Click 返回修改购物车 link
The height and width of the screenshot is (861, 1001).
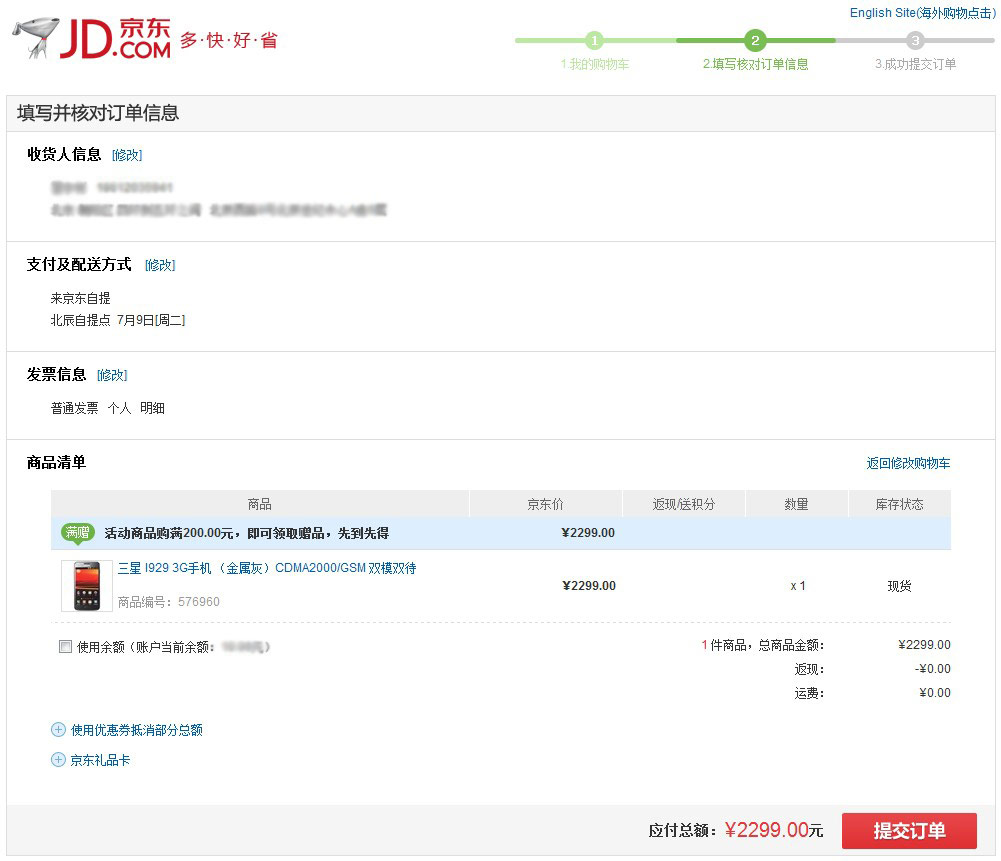[908, 463]
